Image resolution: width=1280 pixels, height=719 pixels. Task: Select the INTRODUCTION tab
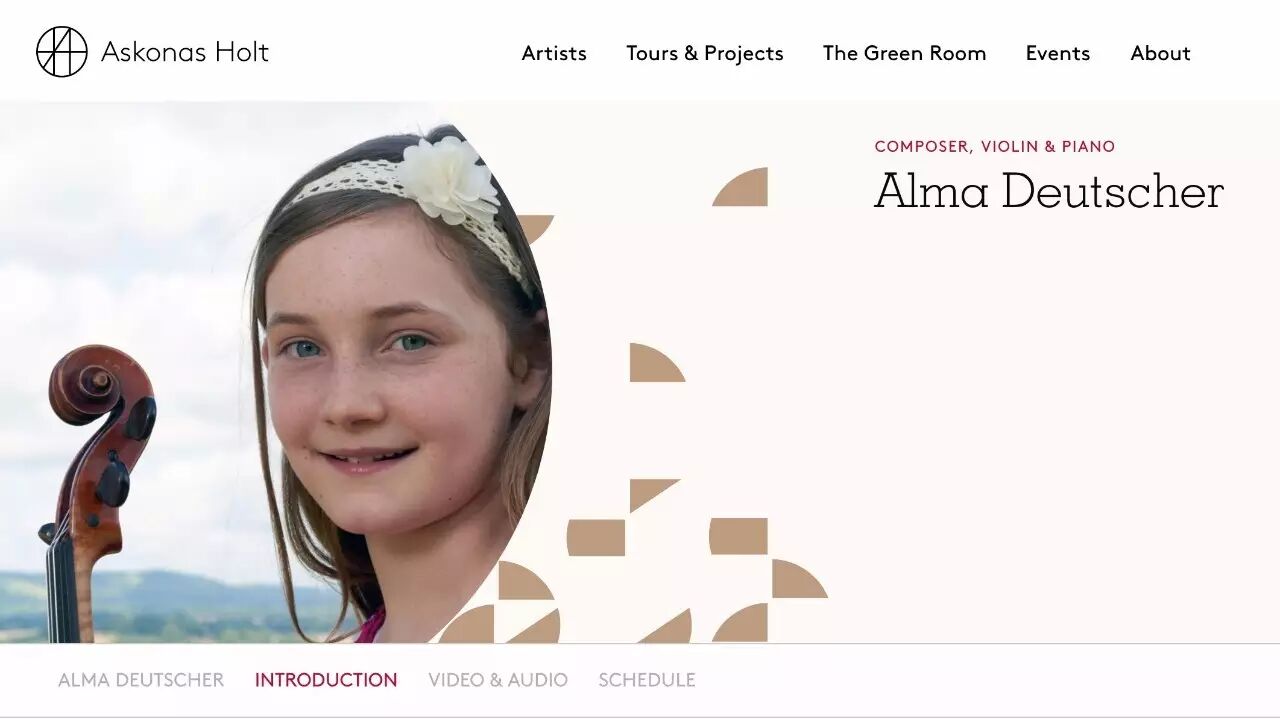pyautogui.click(x=326, y=680)
